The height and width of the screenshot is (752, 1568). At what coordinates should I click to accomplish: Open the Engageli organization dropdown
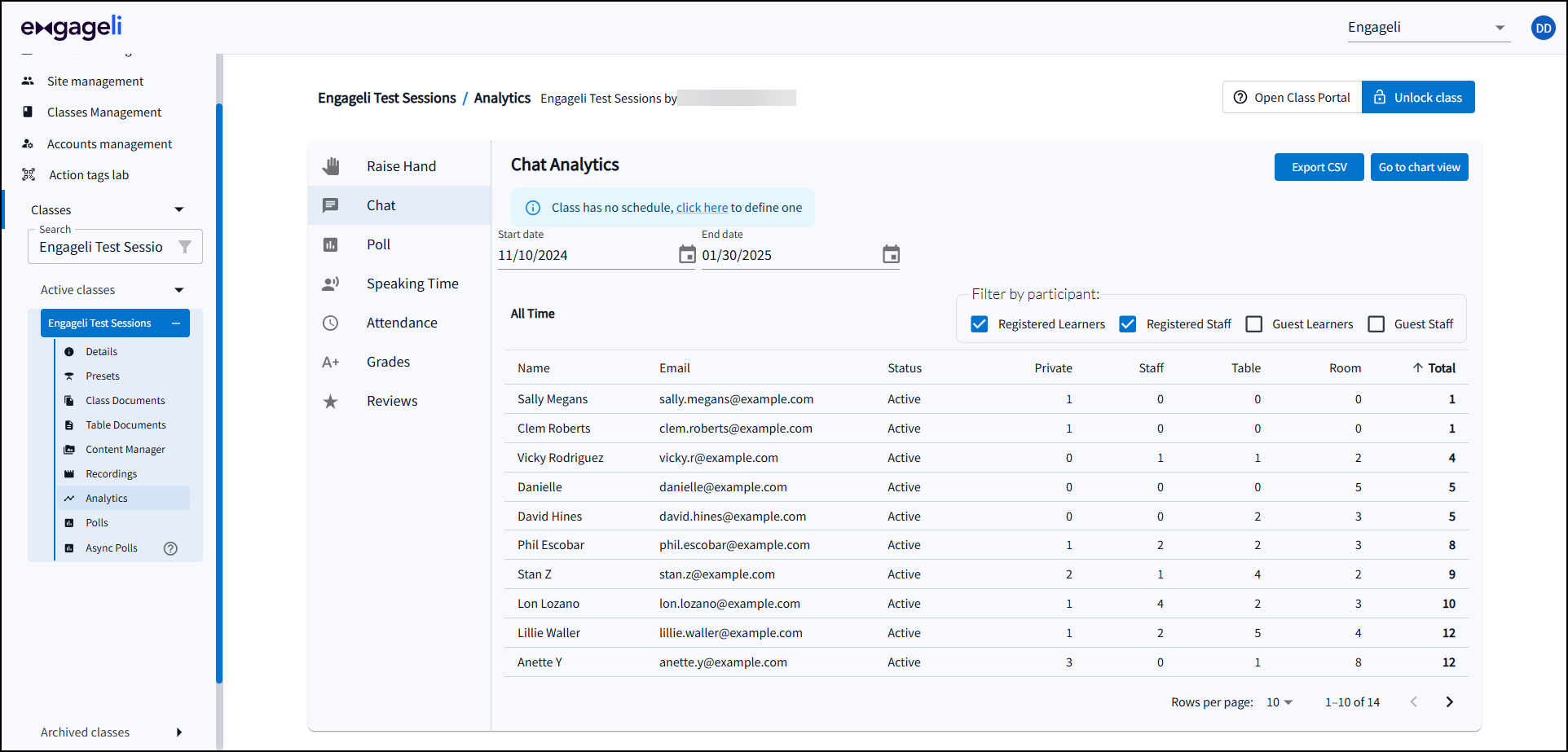click(1429, 28)
